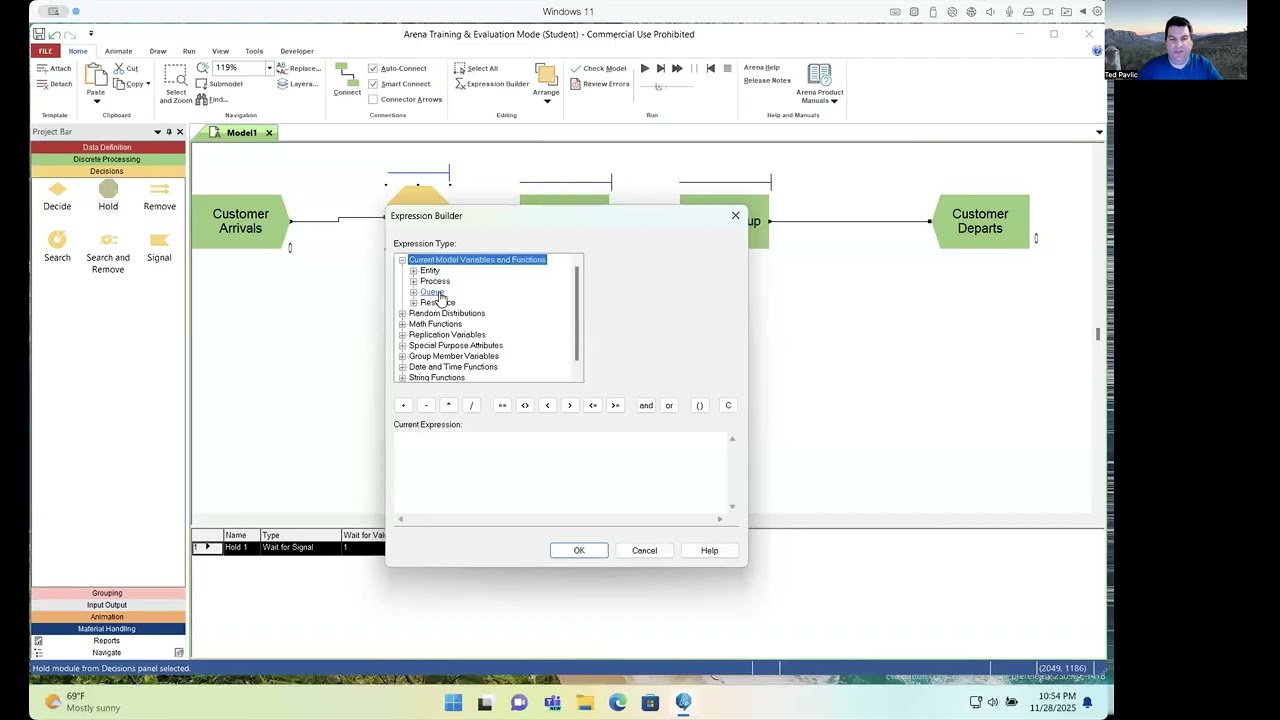The width and height of the screenshot is (1280, 720).
Task: Open the zoom percentage dropdown
Action: click(x=268, y=68)
